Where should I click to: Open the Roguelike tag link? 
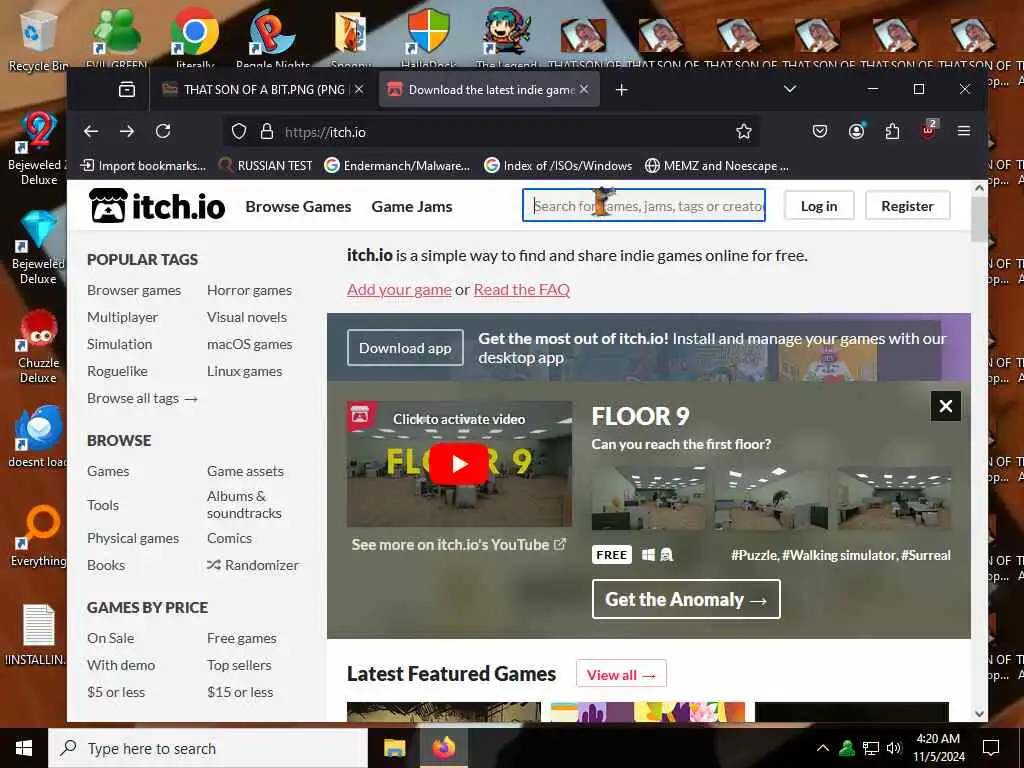tap(118, 371)
